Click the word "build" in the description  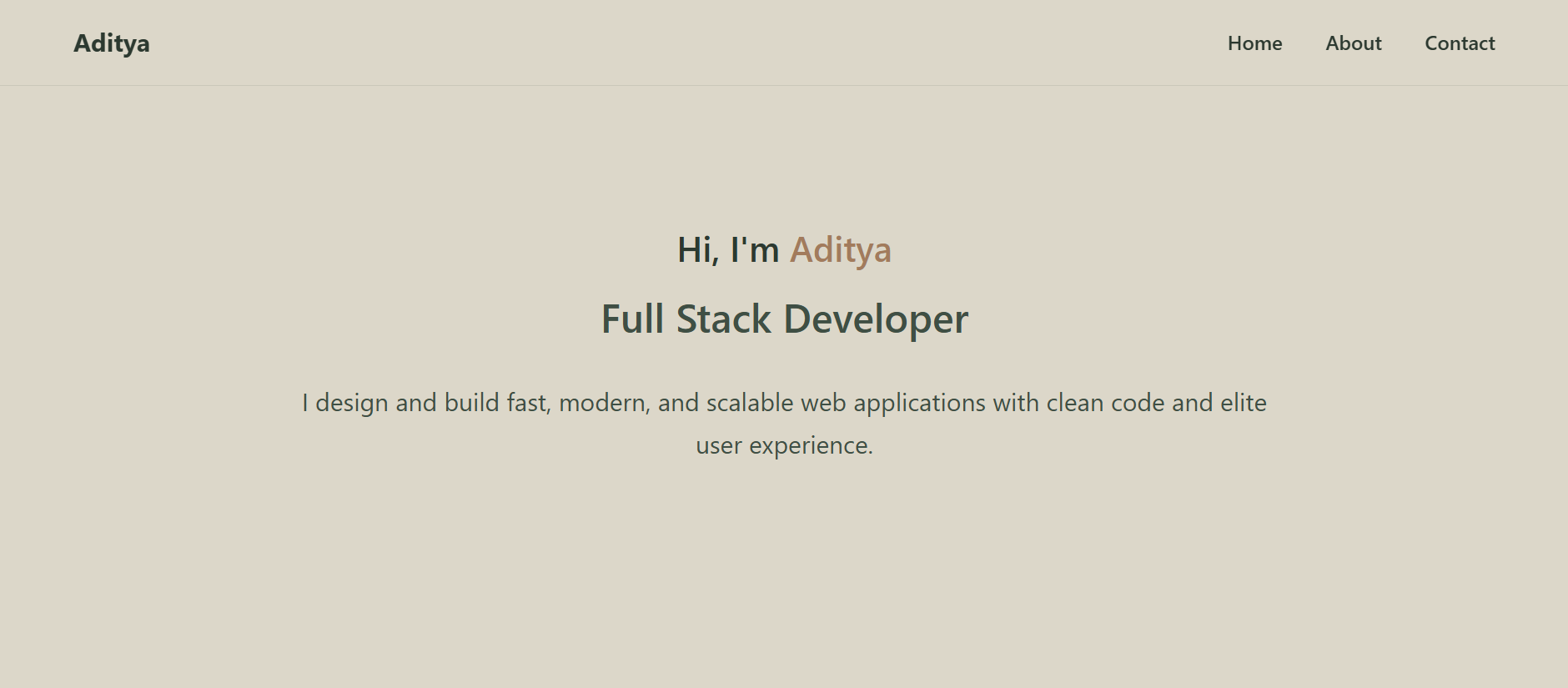(x=471, y=403)
